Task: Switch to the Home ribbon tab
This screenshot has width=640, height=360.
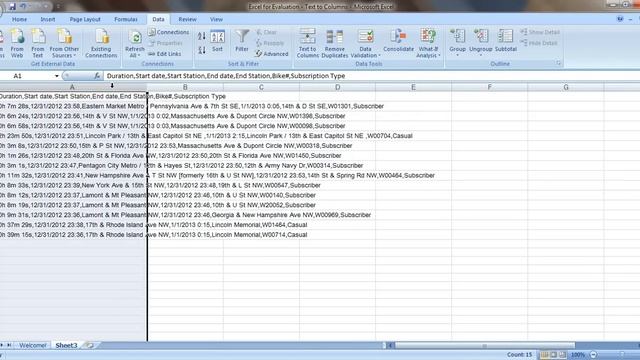Action: click(19, 19)
